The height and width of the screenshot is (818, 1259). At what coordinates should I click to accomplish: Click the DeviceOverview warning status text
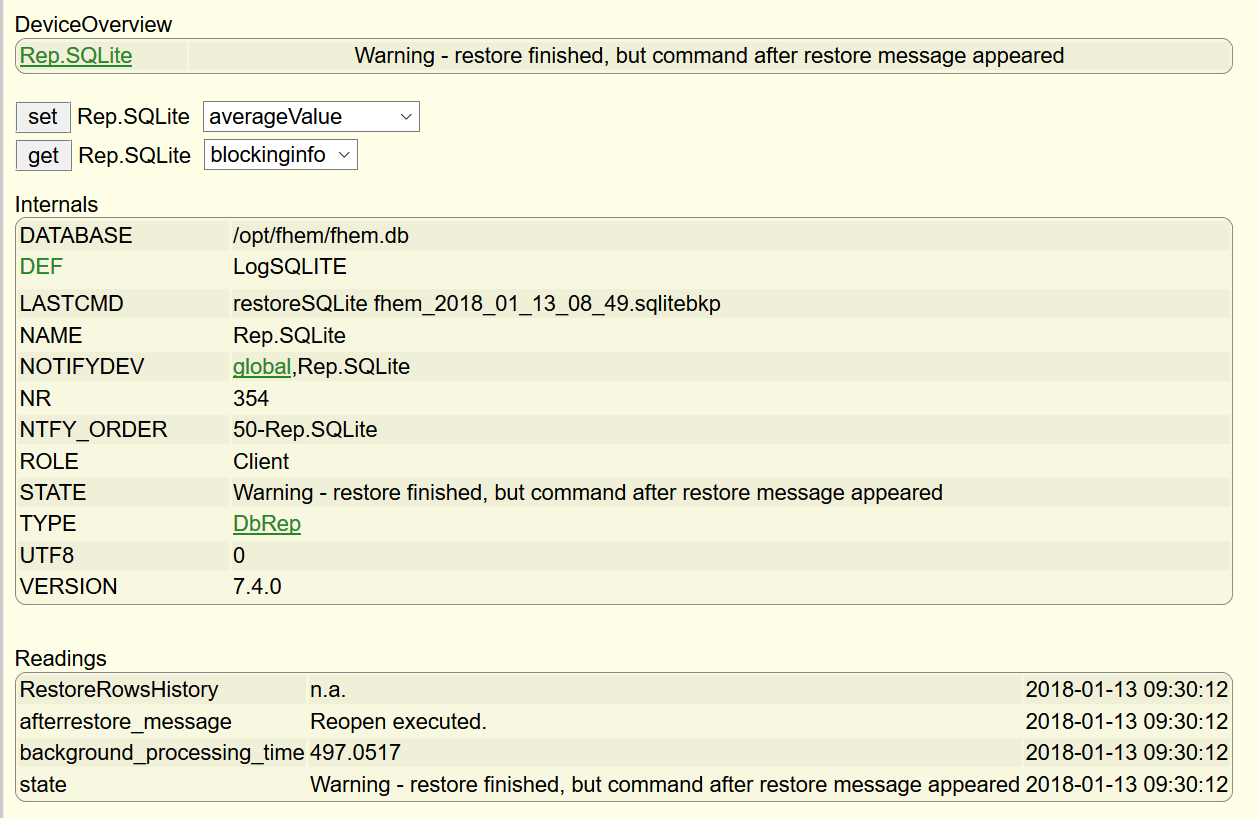pos(709,56)
